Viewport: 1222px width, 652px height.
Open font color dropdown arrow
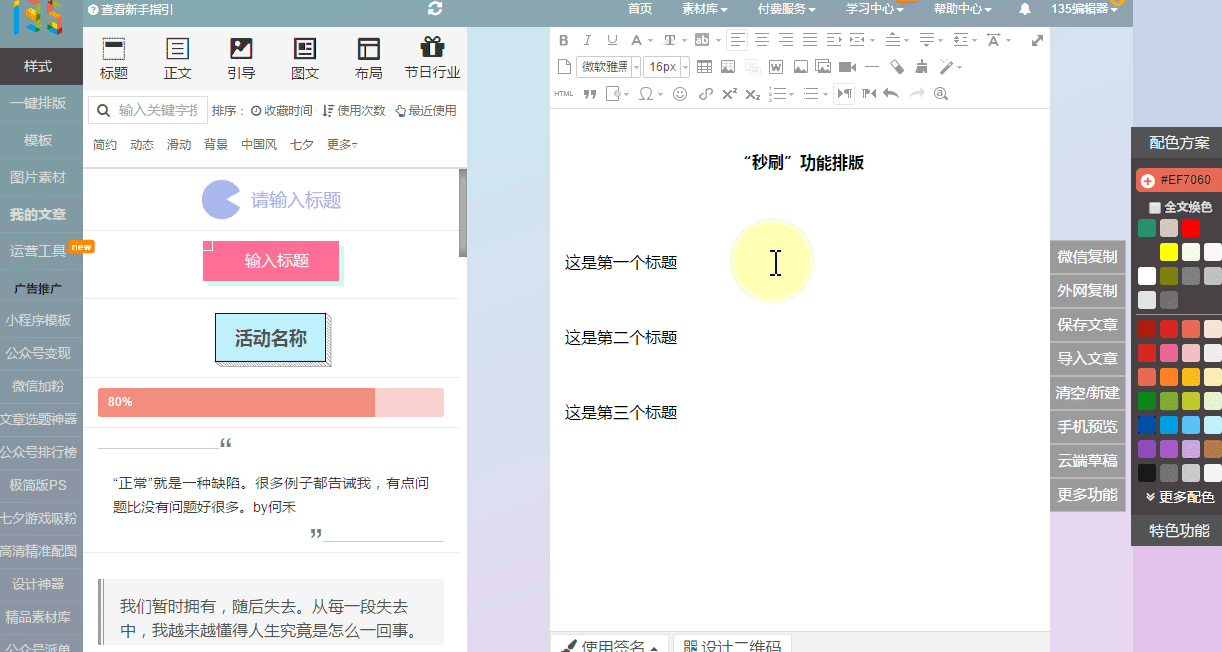click(x=651, y=41)
